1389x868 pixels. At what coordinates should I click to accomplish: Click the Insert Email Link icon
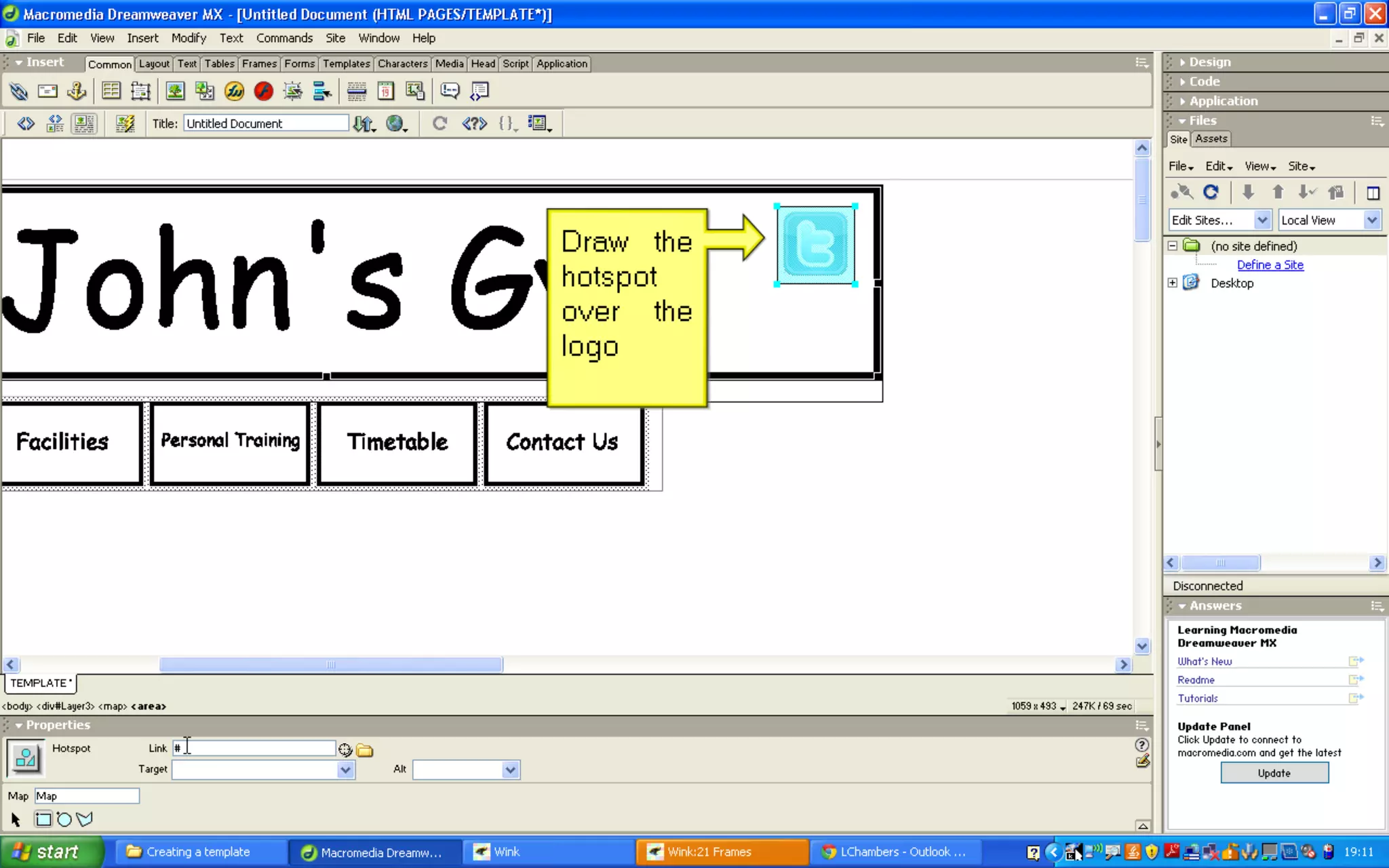click(x=47, y=91)
